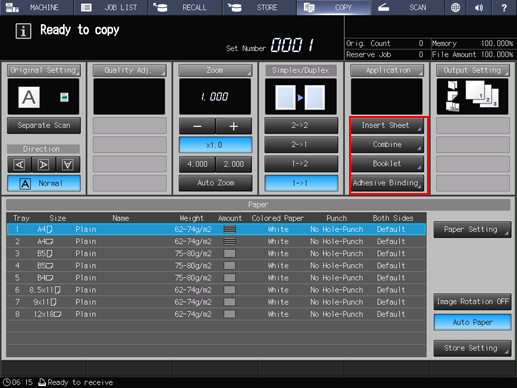517x388 pixels.
Task: Open Paper Setting
Action: pyautogui.click(x=472, y=229)
